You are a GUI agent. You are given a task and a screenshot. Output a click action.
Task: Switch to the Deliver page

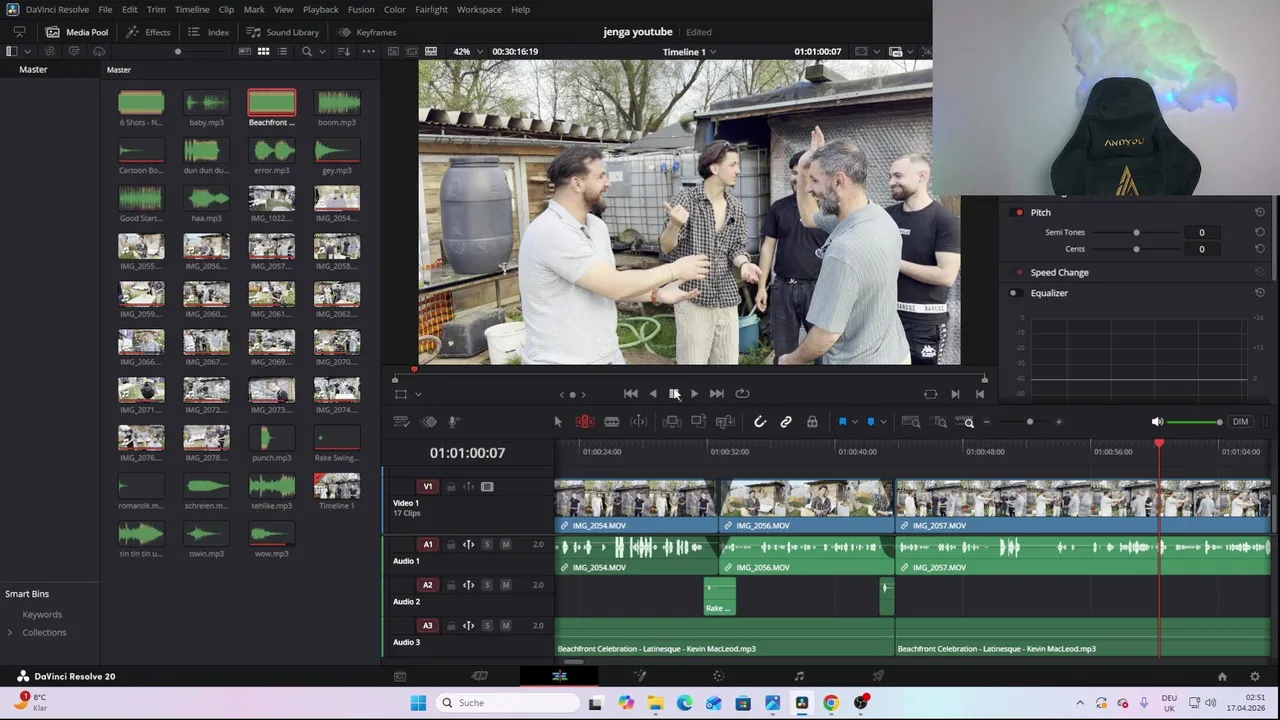coord(879,676)
